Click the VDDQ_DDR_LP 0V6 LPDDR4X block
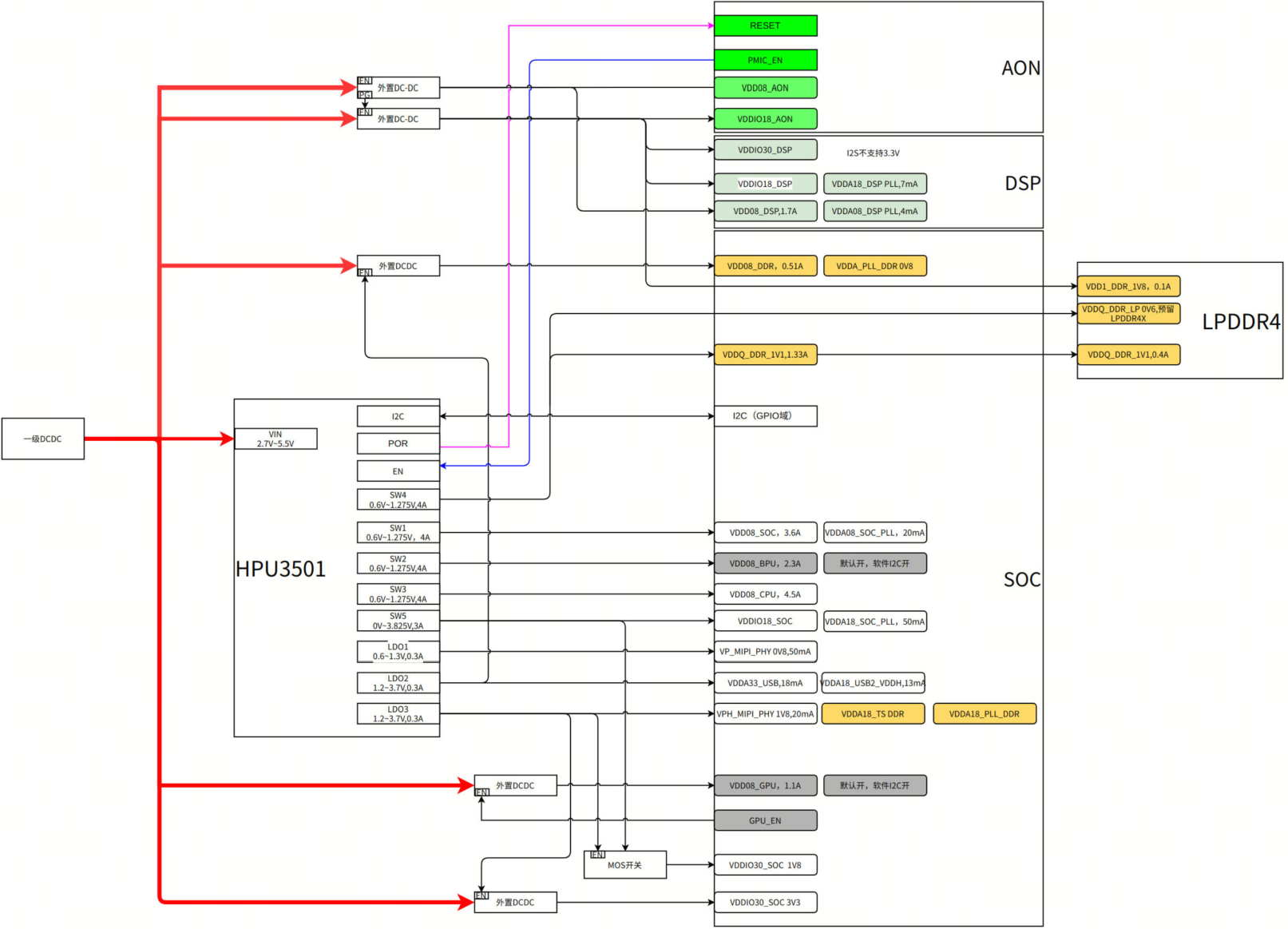This screenshot has height=929, width=1288. [1128, 313]
